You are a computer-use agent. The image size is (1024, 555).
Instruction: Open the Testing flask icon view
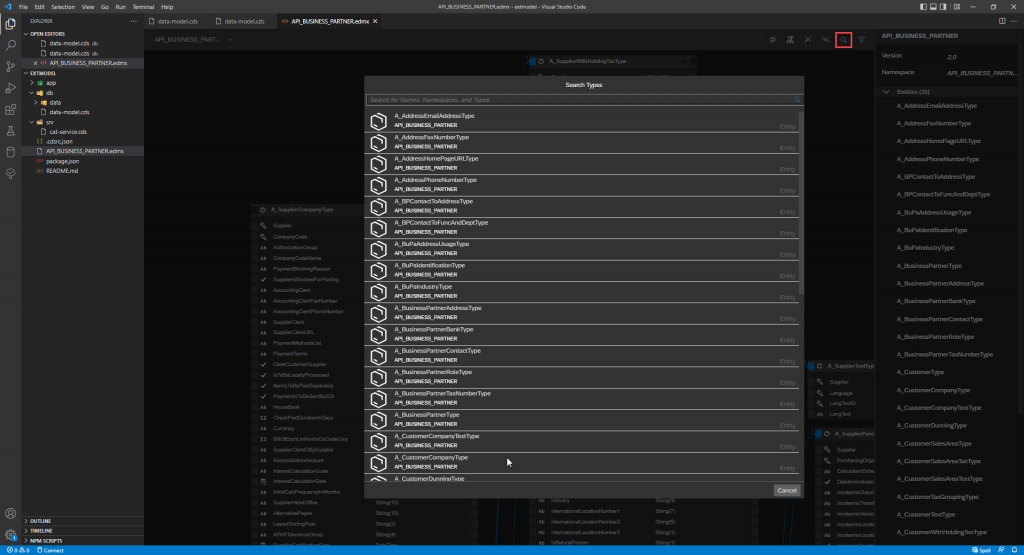tap(10, 131)
